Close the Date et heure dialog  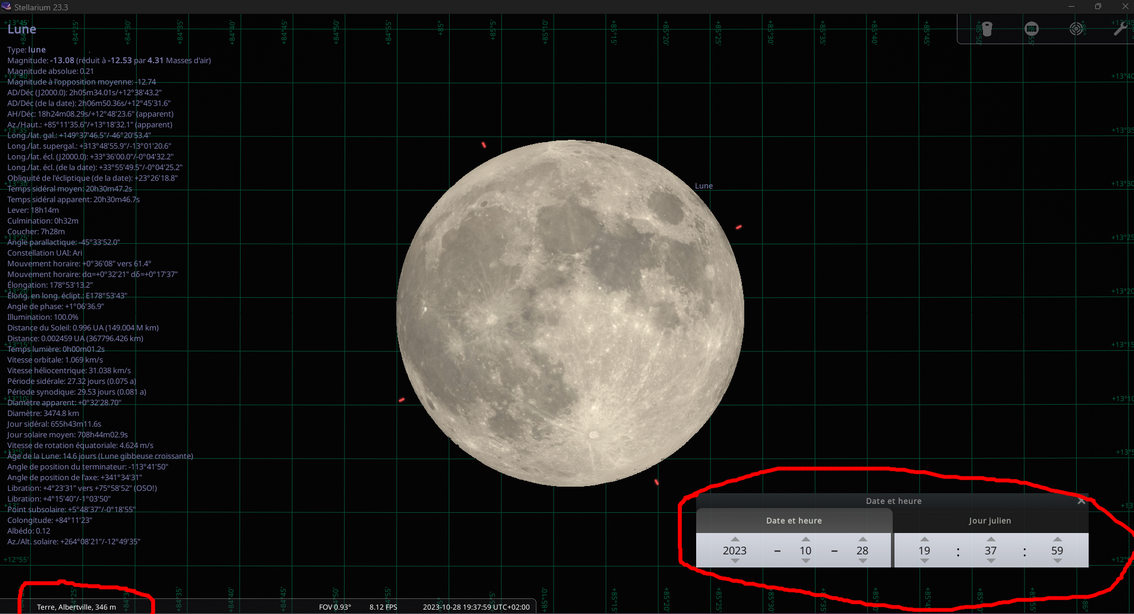click(1081, 500)
